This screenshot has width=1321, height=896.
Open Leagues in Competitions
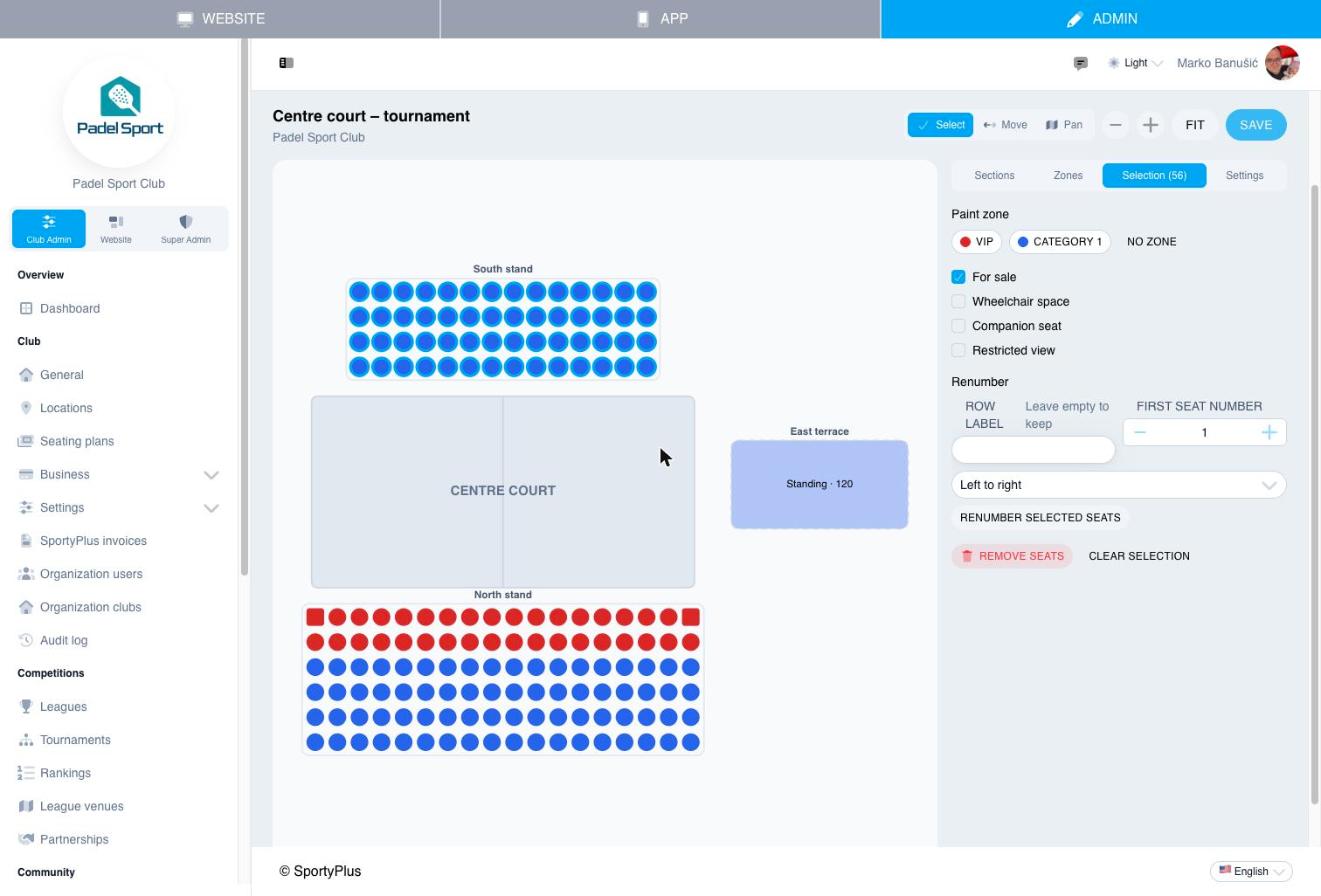(63, 707)
